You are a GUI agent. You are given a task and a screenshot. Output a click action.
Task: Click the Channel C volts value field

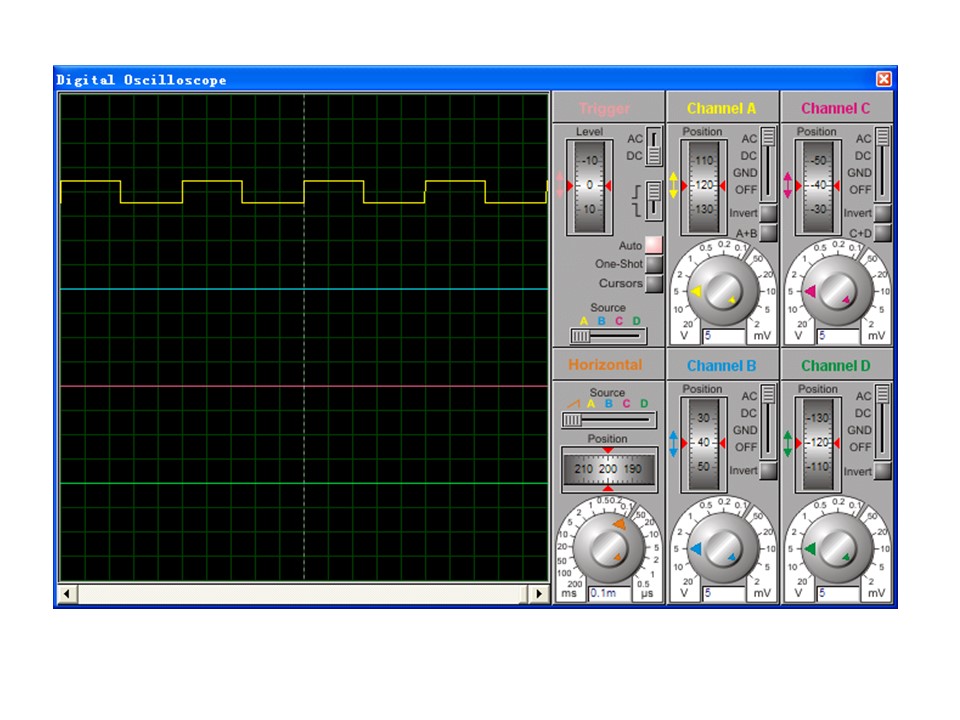[x=838, y=336]
